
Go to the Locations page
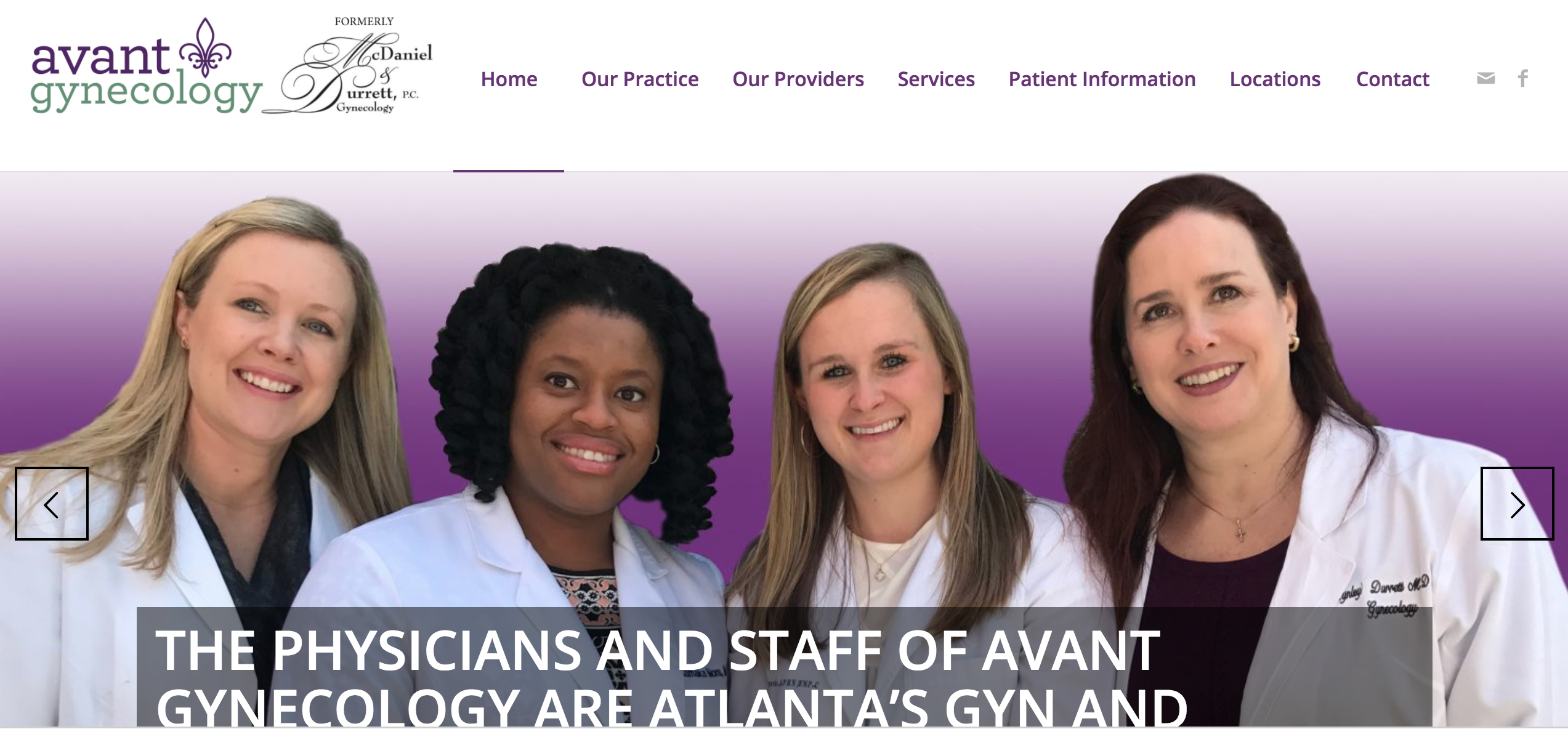1275,79
